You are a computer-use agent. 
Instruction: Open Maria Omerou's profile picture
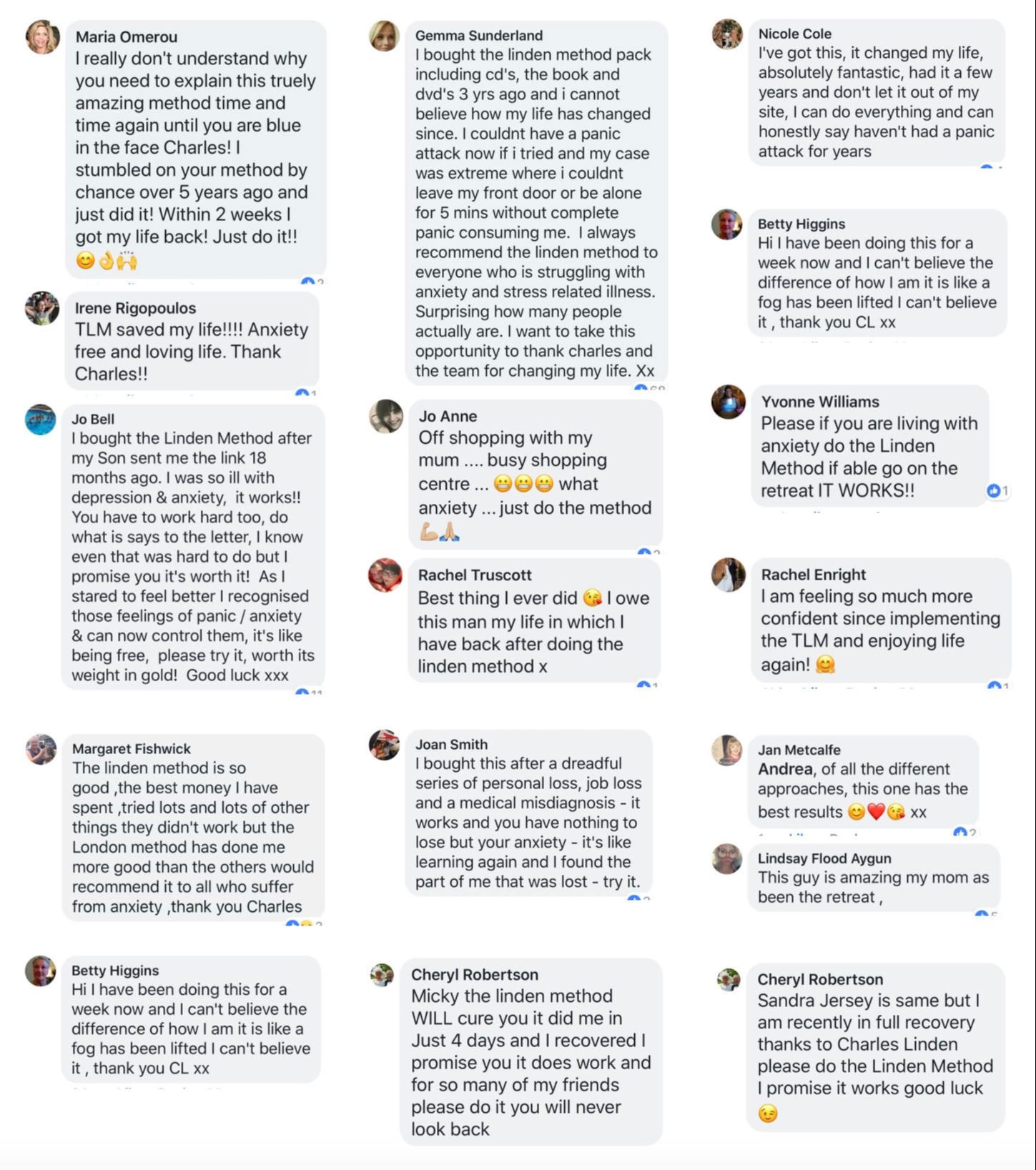(42, 36)
